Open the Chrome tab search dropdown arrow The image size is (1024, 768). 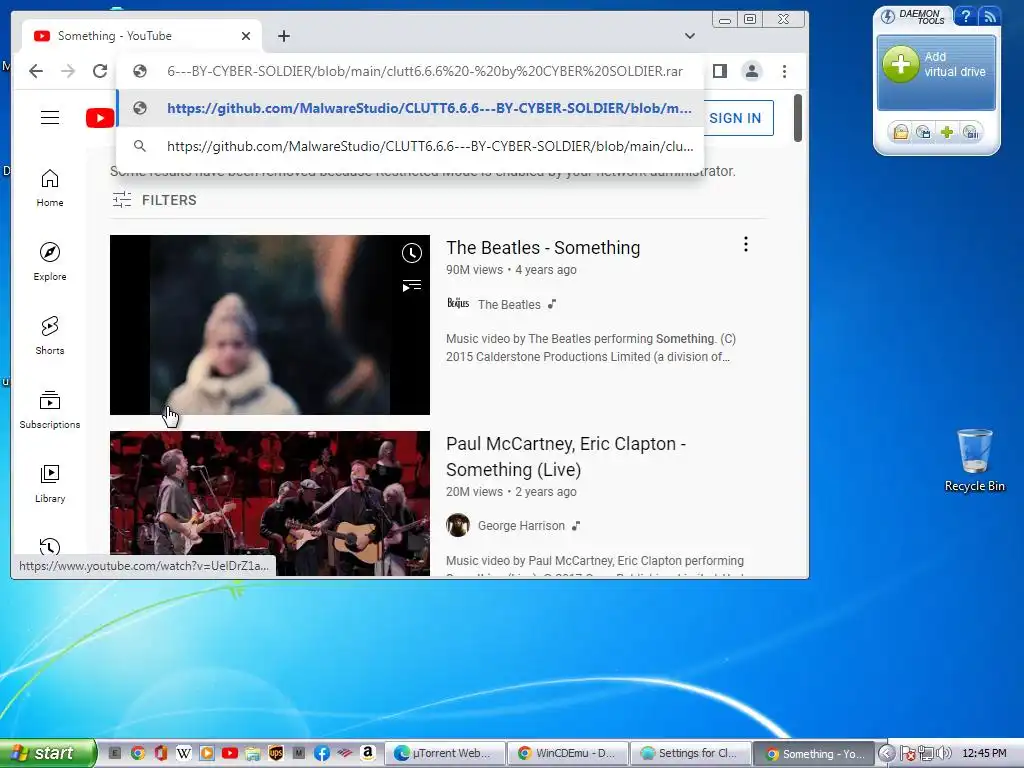point(690,36)
